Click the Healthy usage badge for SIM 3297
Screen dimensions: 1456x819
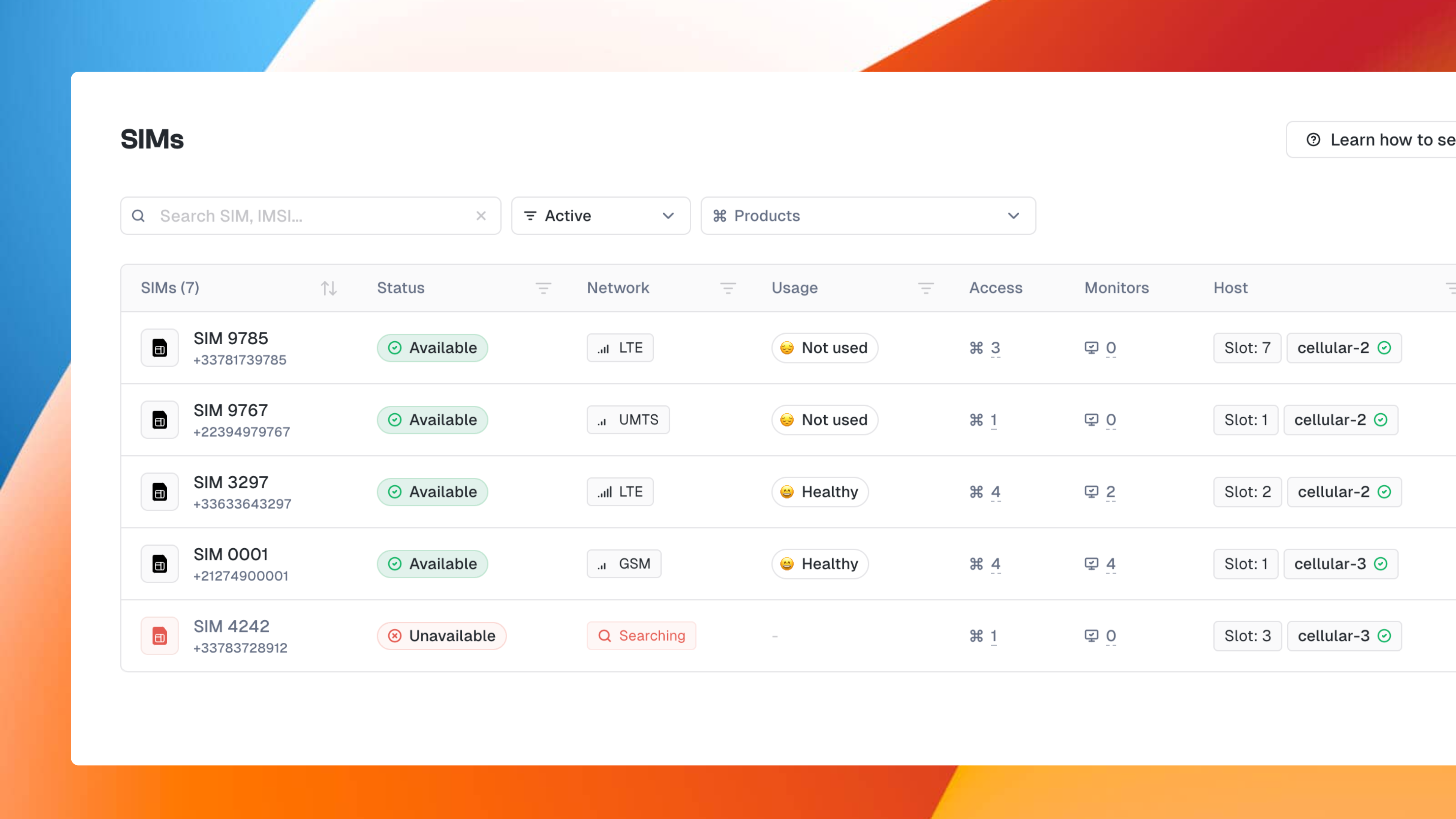pyautogui.click(x=819, y=492)
